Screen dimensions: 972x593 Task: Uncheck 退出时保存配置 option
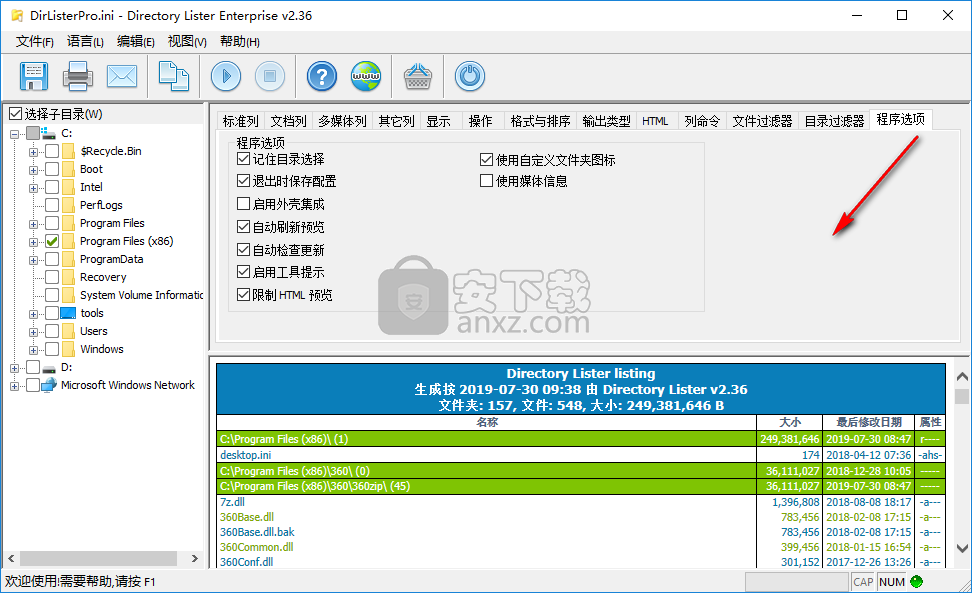(243, 181)
